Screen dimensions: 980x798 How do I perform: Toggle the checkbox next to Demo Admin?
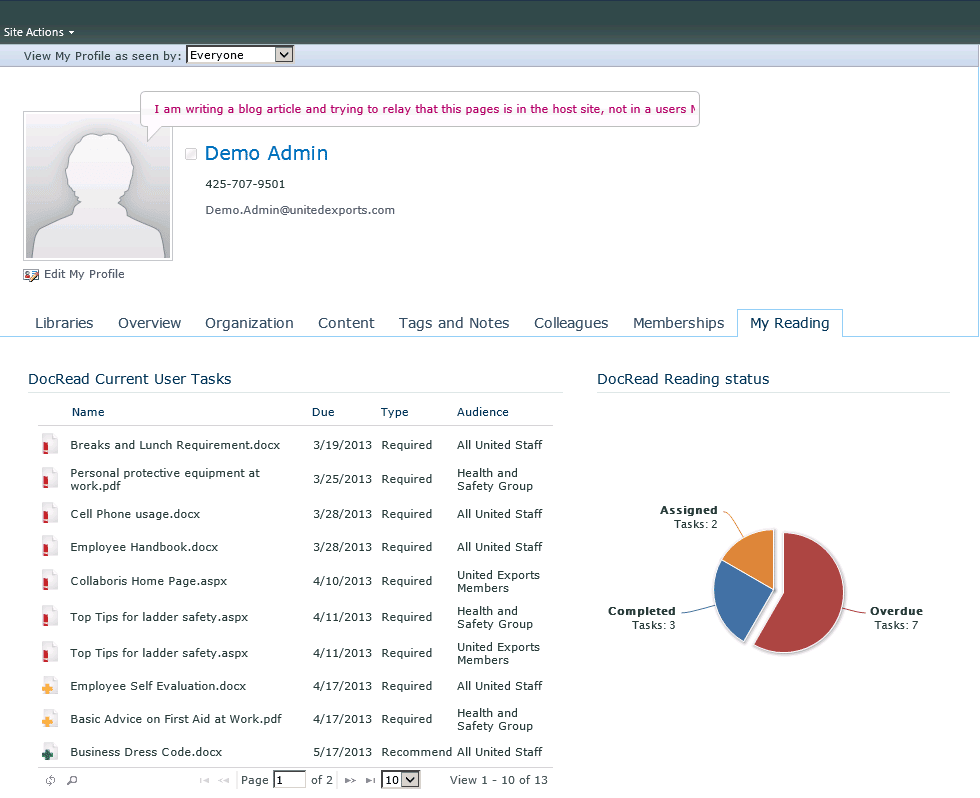point(191,154)
